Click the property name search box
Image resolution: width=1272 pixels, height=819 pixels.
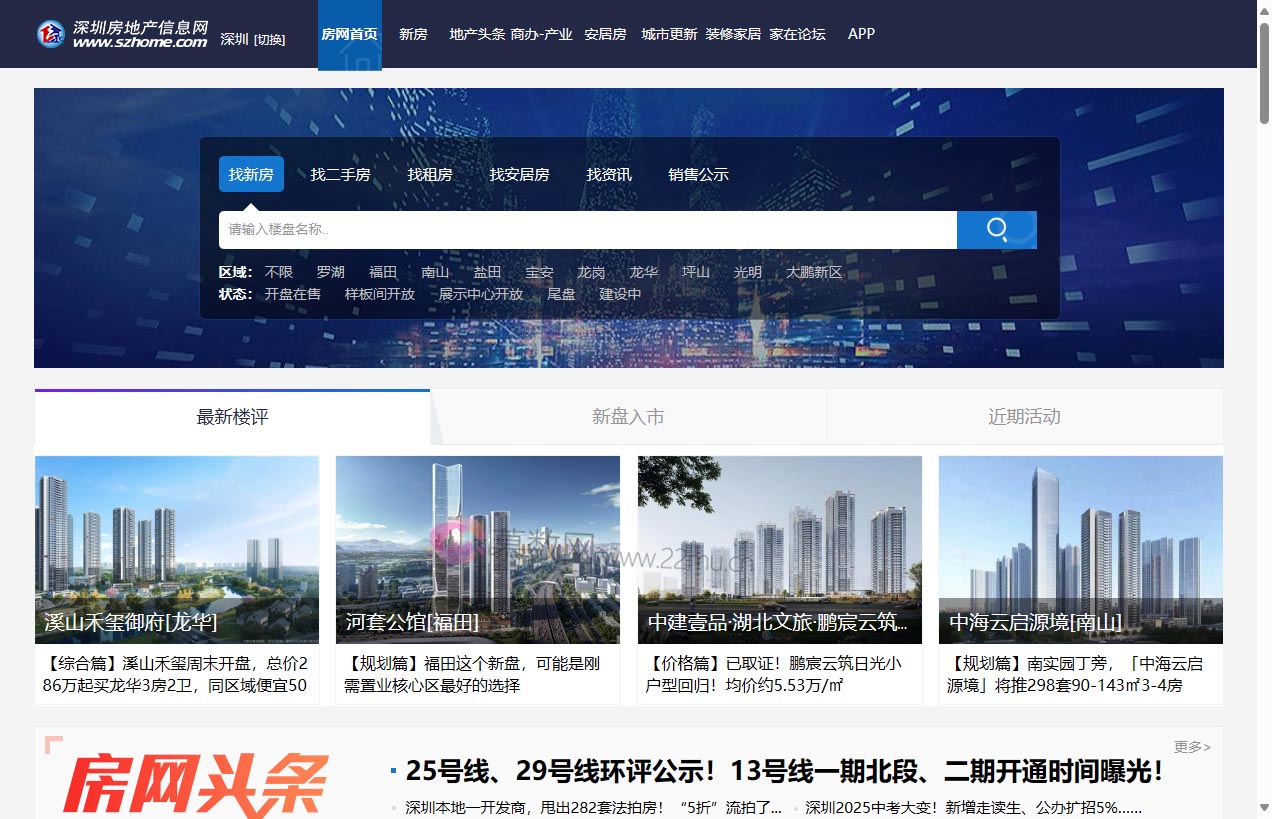587,229
